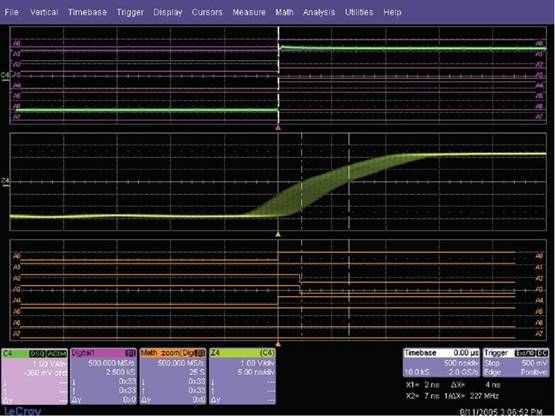Click the DC coupling badge in Trigger box
The image size is (555, 418).
tap(542, 353)
